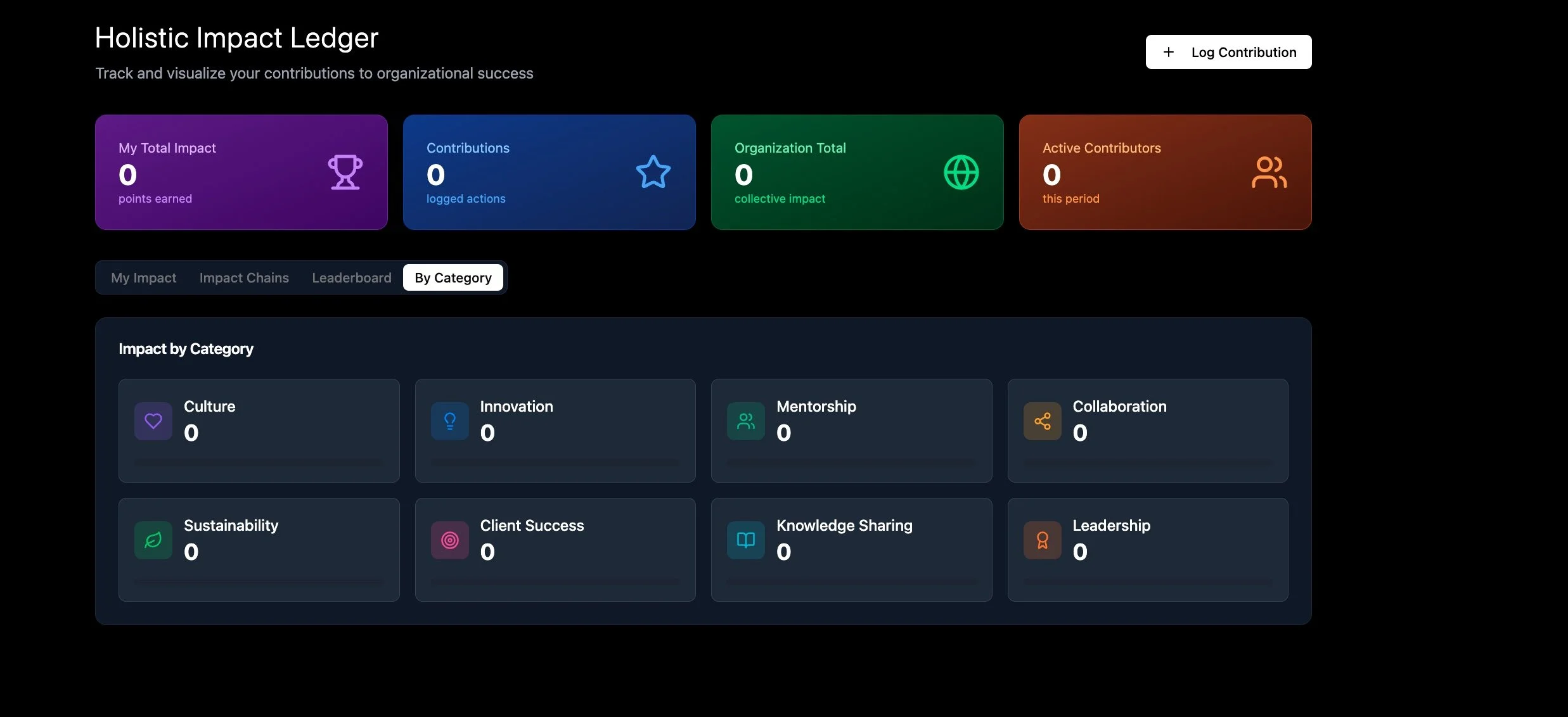The image size is (1568, 717).
Task: Click the star icon on Contributions card
Action: [x=653, y=172]
